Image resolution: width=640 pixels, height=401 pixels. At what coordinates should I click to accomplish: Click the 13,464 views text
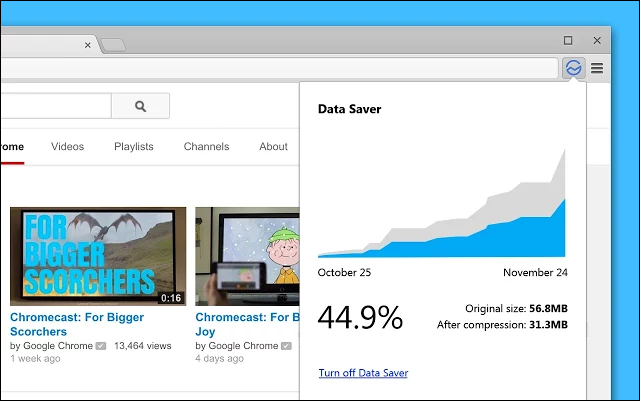143,346
